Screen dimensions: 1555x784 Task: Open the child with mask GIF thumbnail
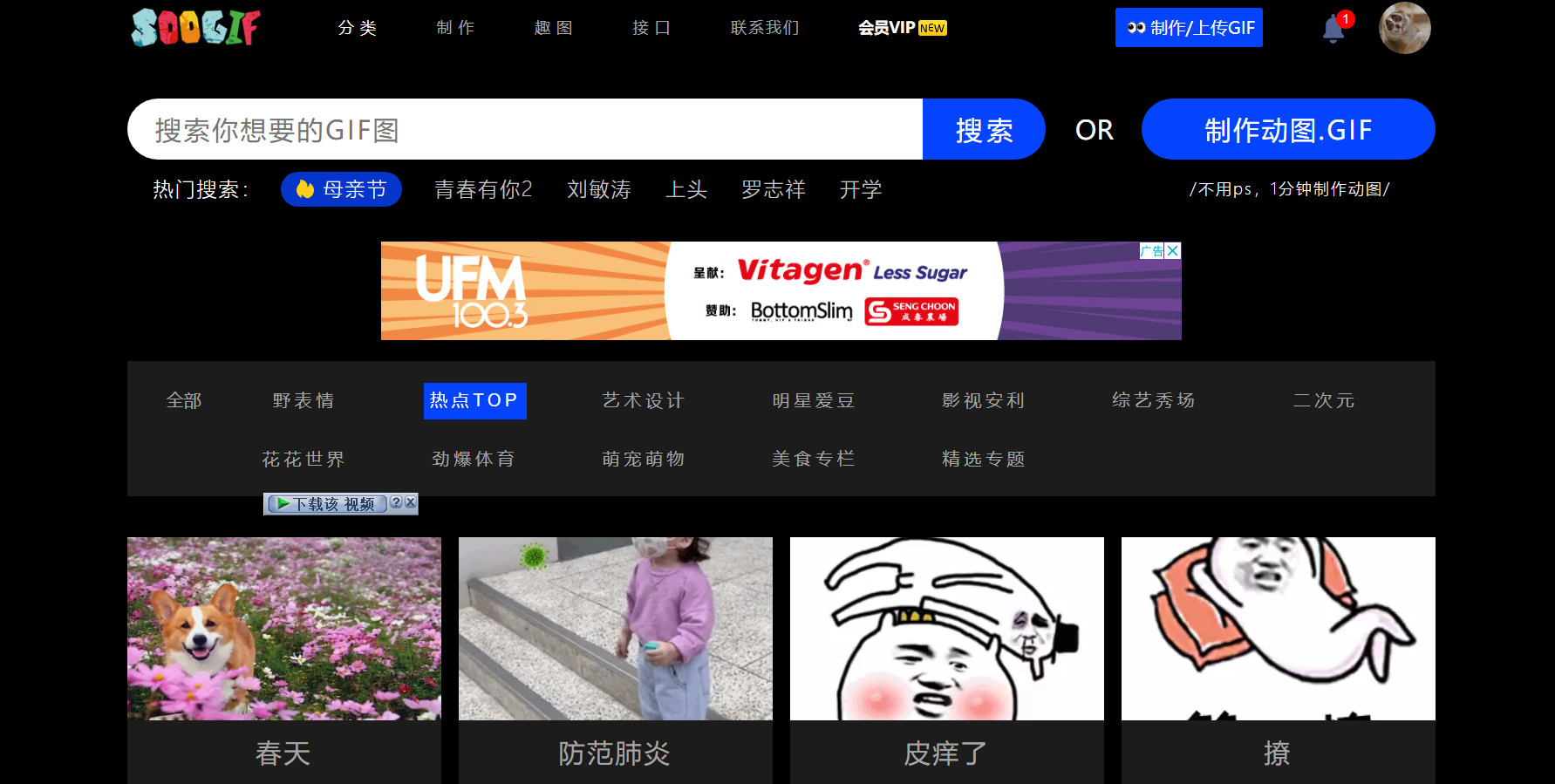click(x=616, y=629)
